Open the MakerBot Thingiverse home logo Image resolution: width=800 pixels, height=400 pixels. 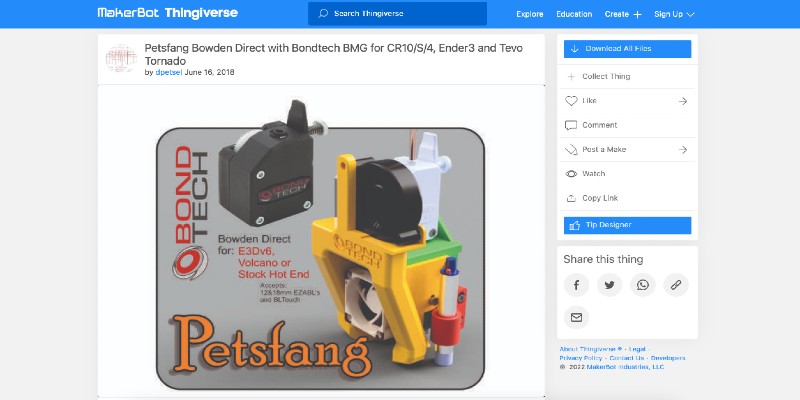tap(167, 13)
